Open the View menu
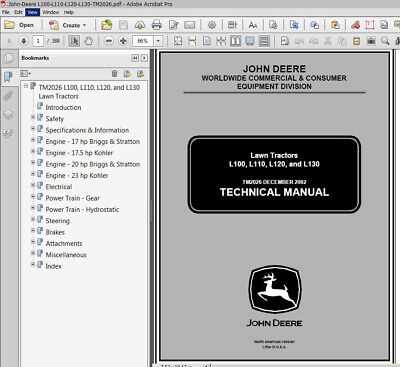The image size is (400, 367). click(32, 12)
